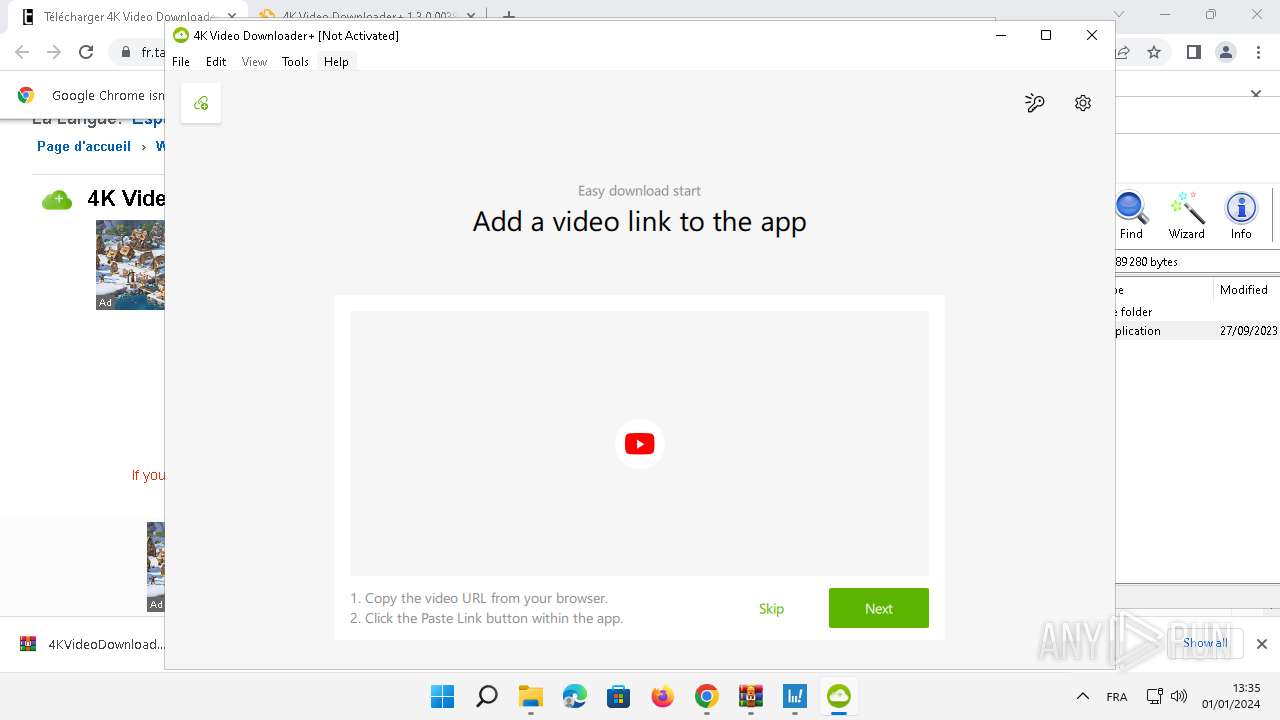Open the View menu

[255, 62]
